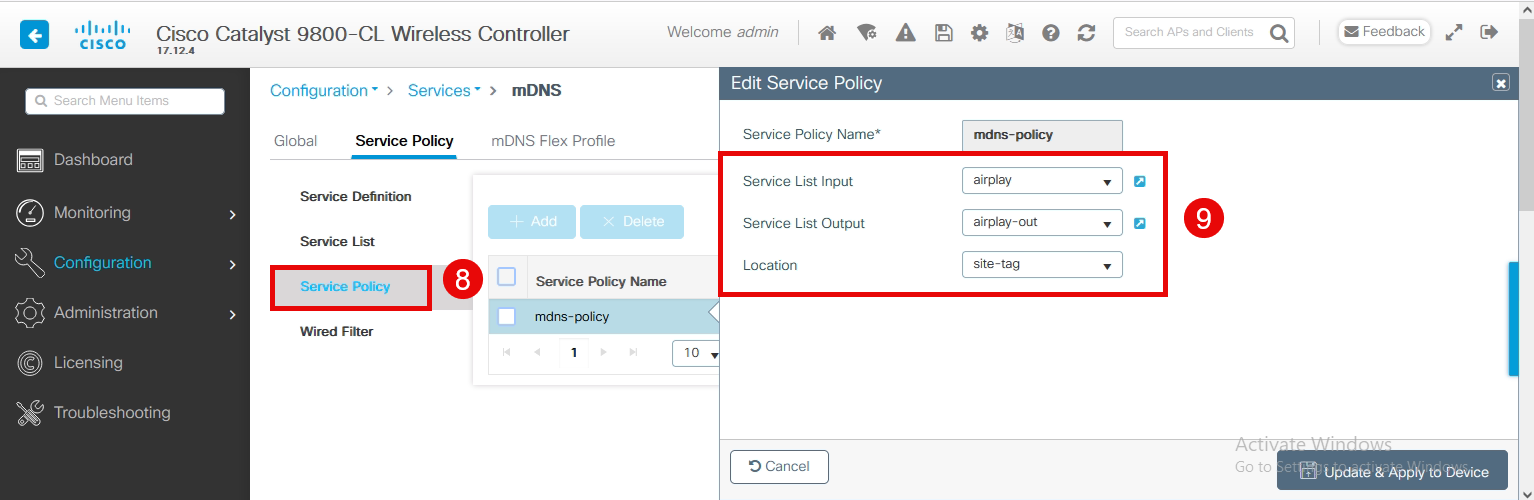The height and width of the screenshot is (500, 1534).
Task: Click the Save configuration floppy icon
Action: click(x=943, y=33)
